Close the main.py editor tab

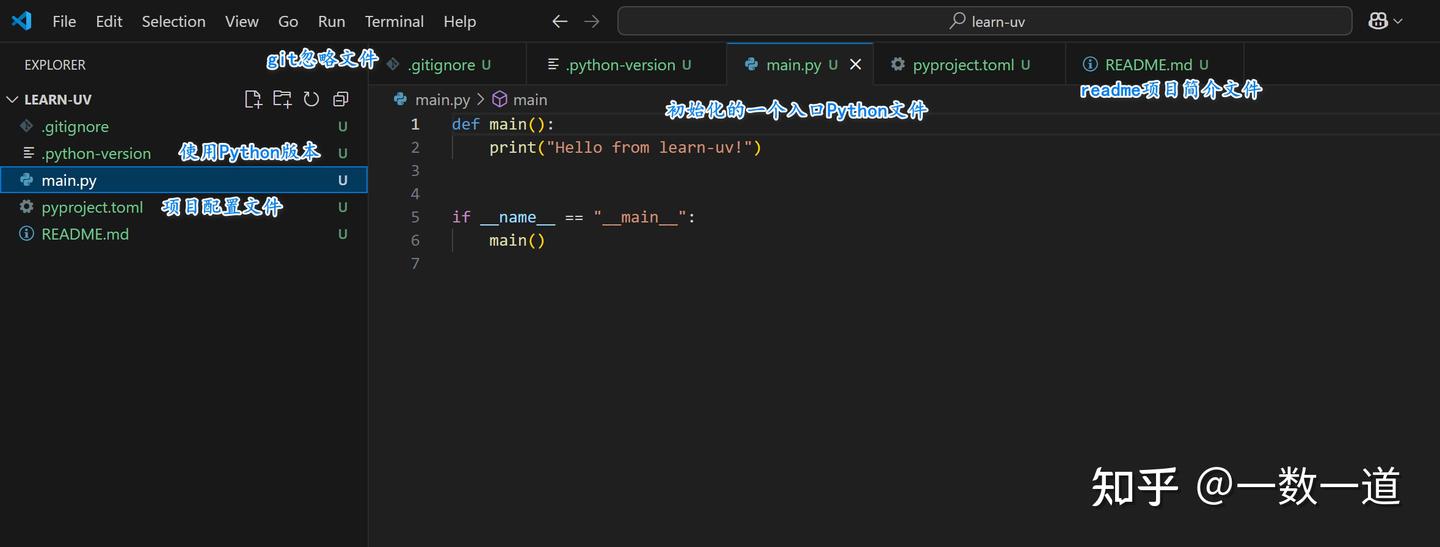coord(855,64)
